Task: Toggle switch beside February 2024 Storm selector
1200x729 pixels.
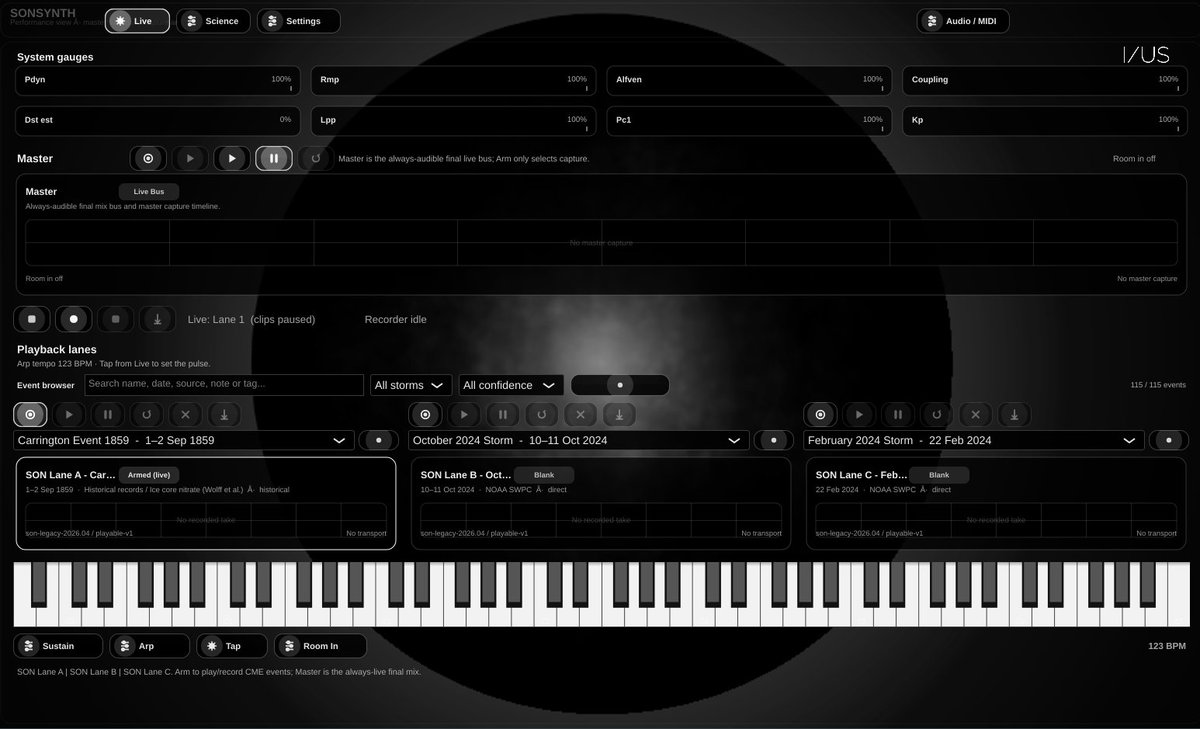Action: coord(1168,440)
